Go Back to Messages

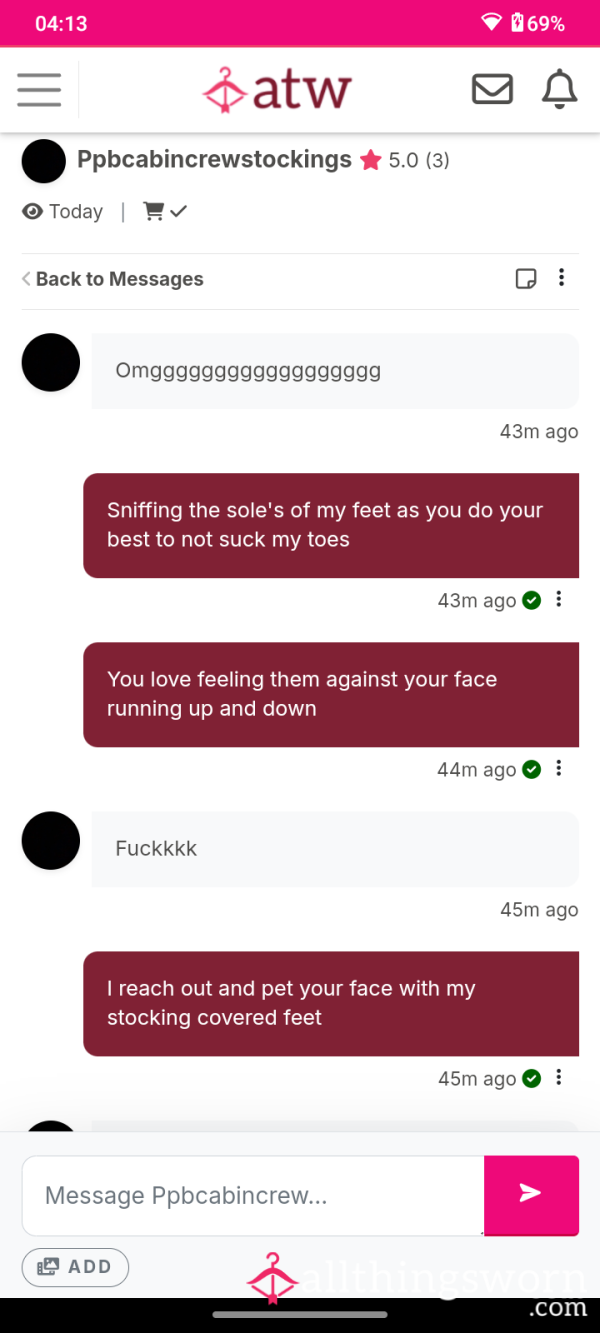112,279
